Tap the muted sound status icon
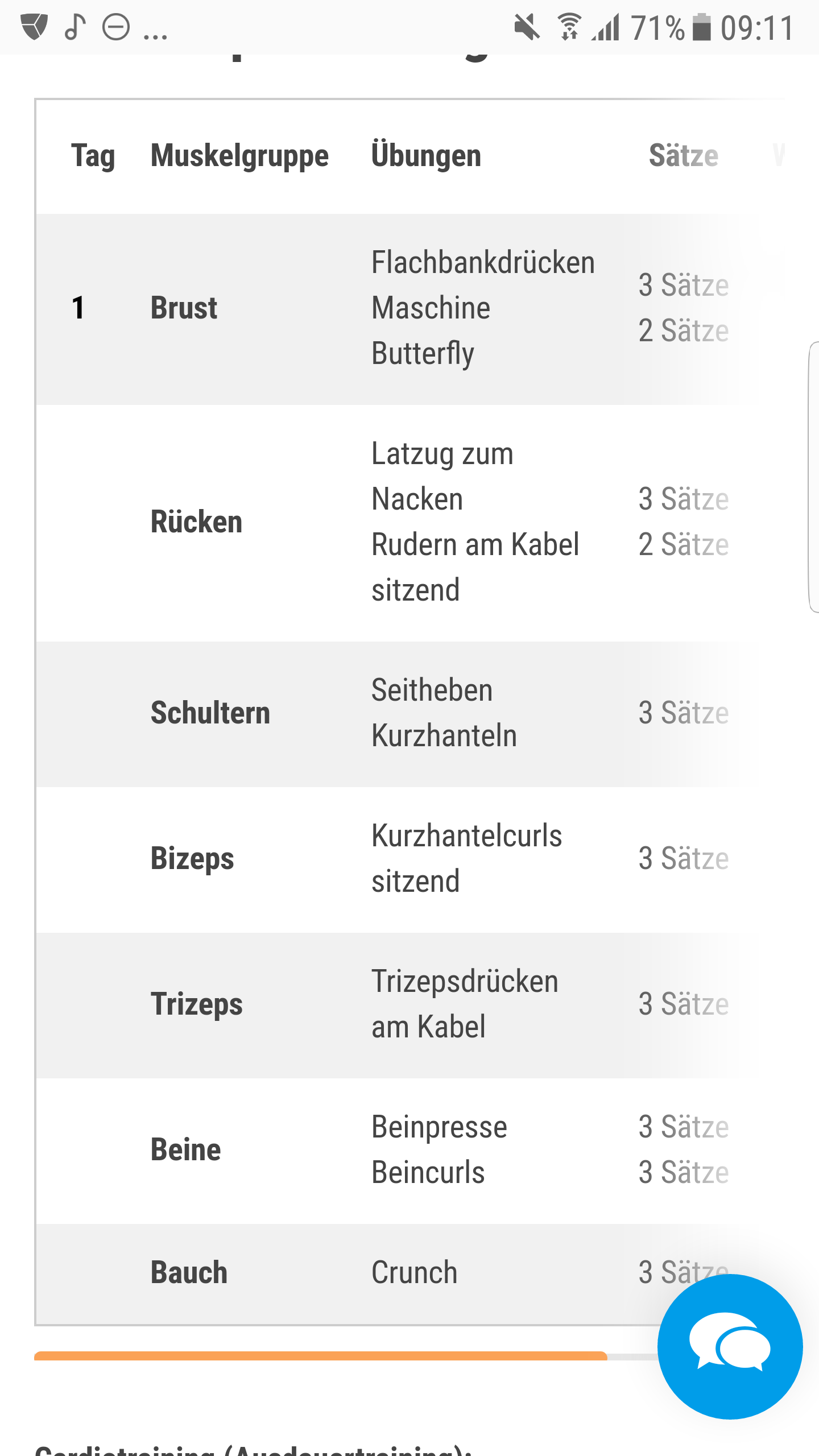Image resolution: width=819 pixels, height=1456 pixels. tap(527, 27)
